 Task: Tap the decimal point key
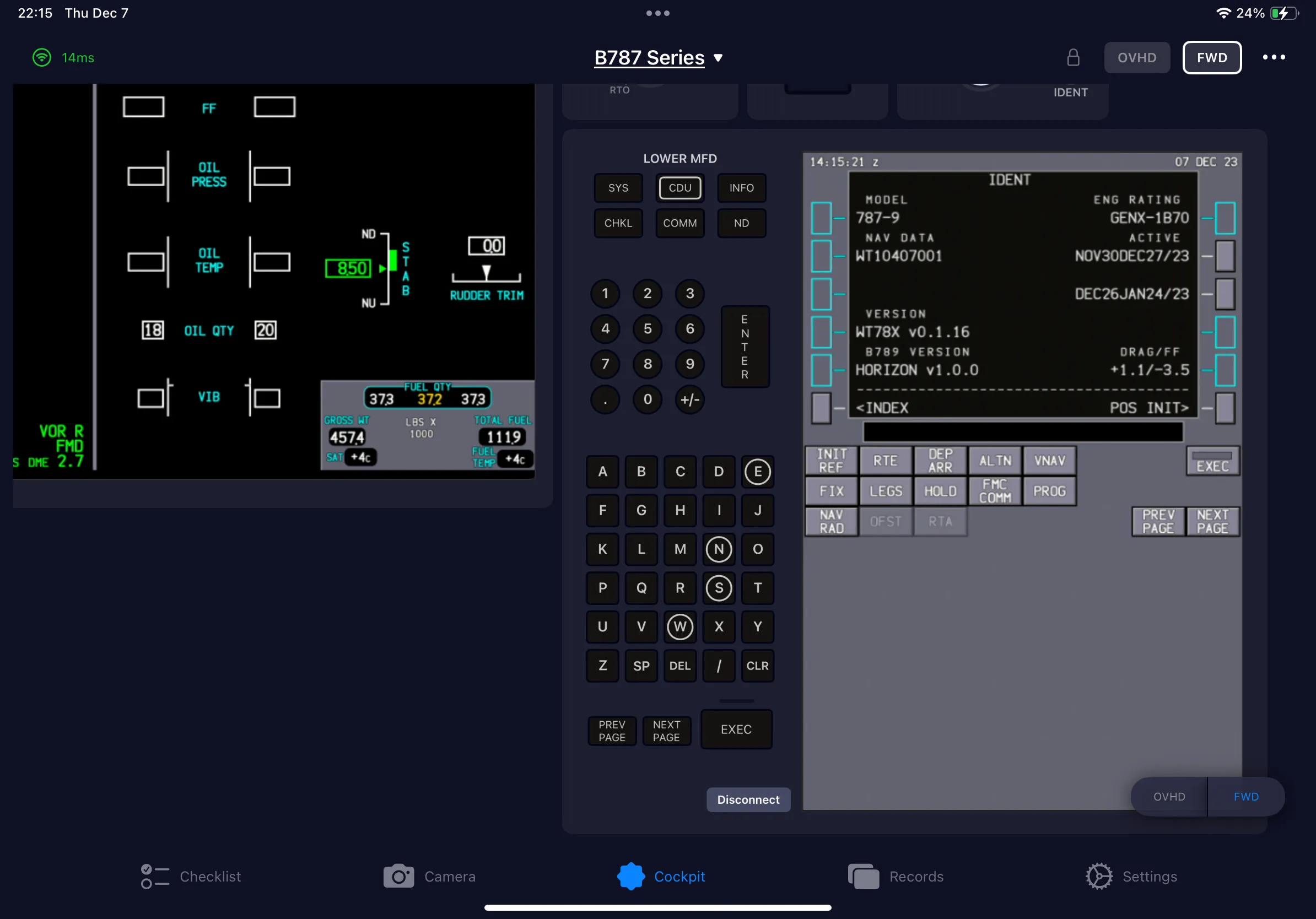[605, 399]
